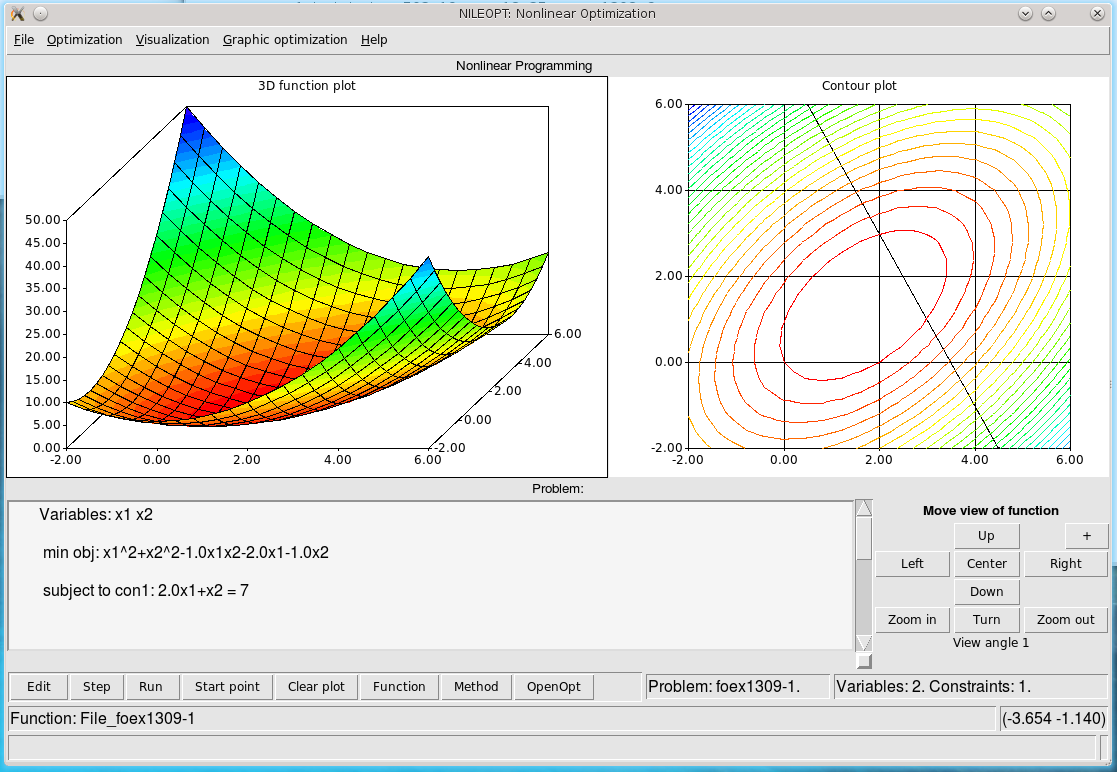
Task: Click the '3D function plot' title
Action: (307, 85)
